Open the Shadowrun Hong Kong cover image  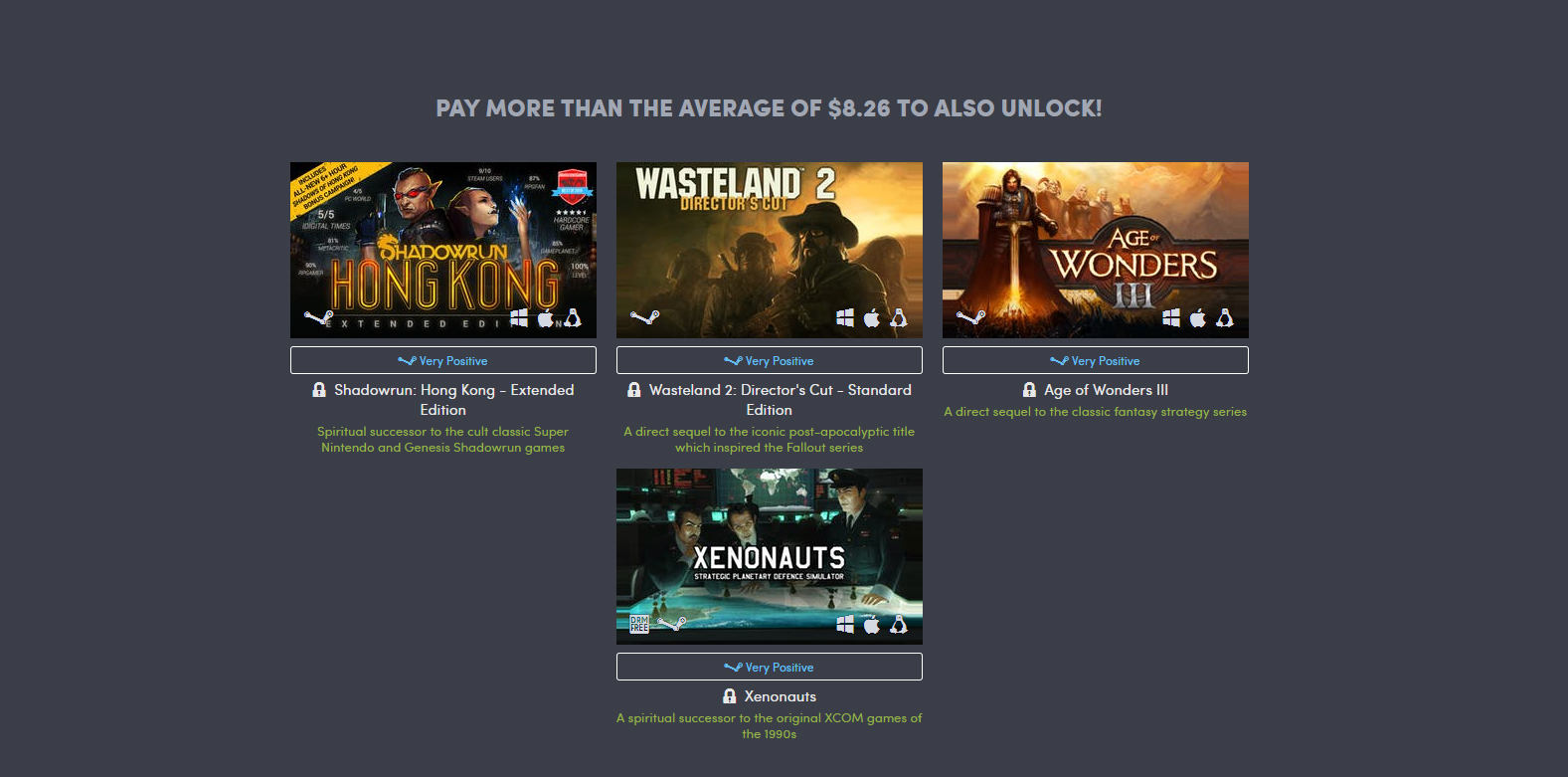(443, 250)
